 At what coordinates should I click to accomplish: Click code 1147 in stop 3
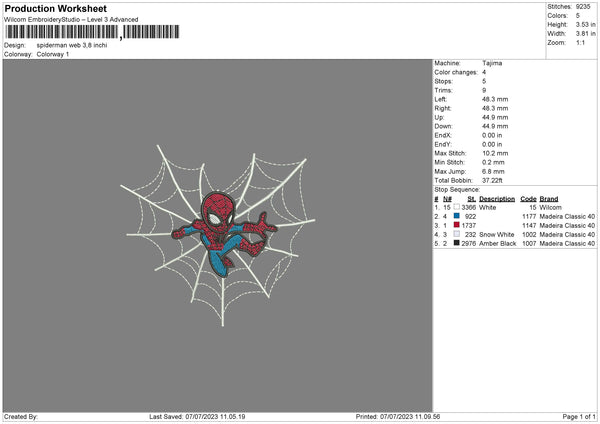click(529, 225)
